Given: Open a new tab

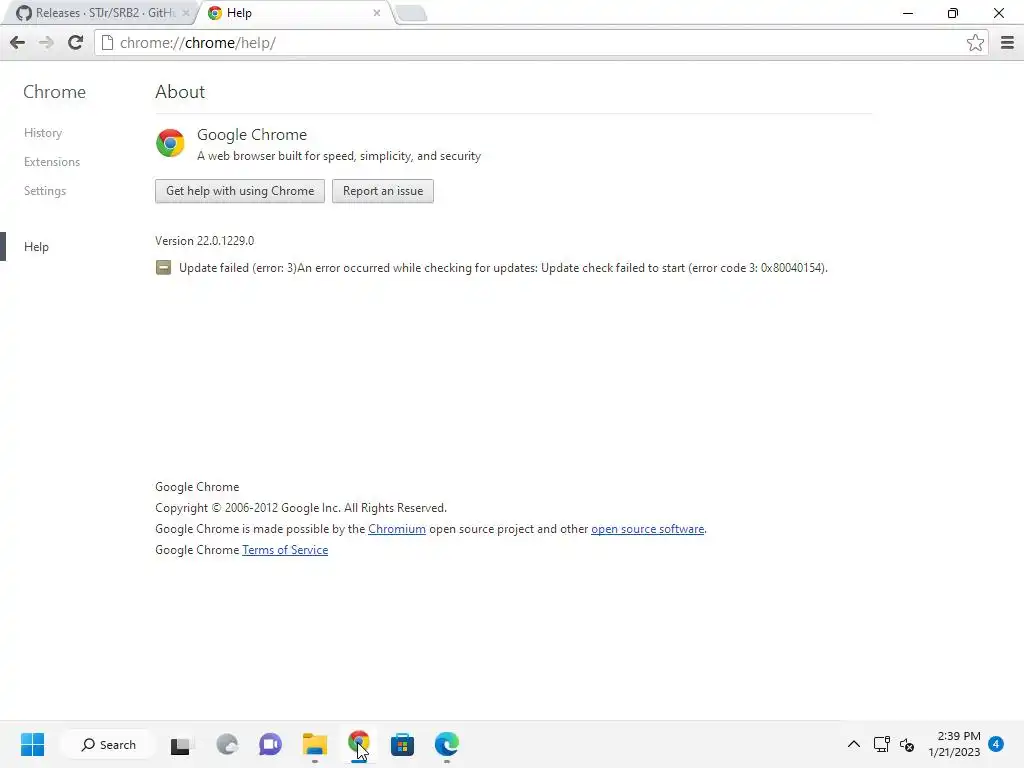Looking at the screenshot, I should [x=411, y=13].
